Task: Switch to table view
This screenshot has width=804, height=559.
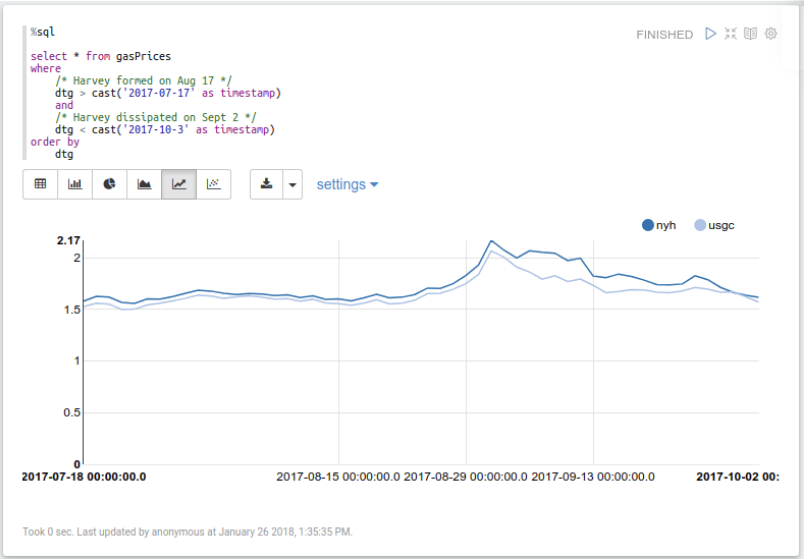Action: click(x=40, y=184)
